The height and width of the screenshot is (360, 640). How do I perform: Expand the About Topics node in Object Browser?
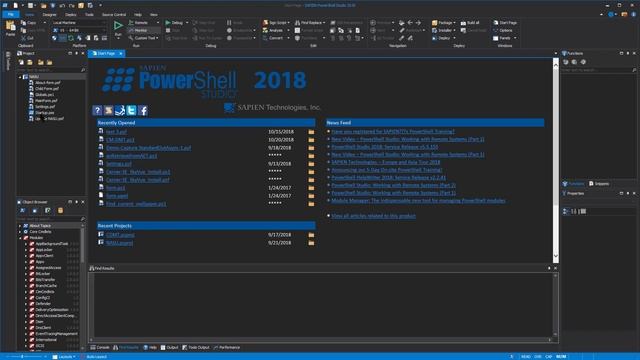pyautogui.click(x=20, y=226)
